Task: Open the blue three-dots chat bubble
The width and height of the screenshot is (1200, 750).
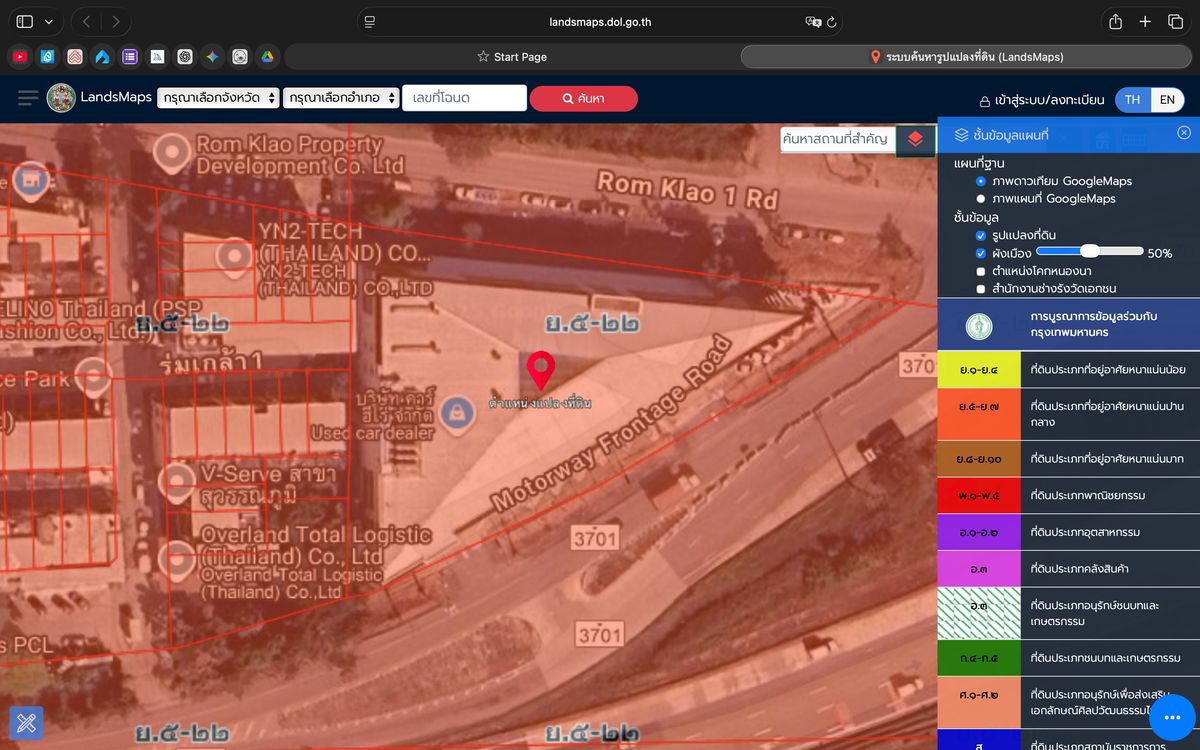Action: (x=1172, y=718)
